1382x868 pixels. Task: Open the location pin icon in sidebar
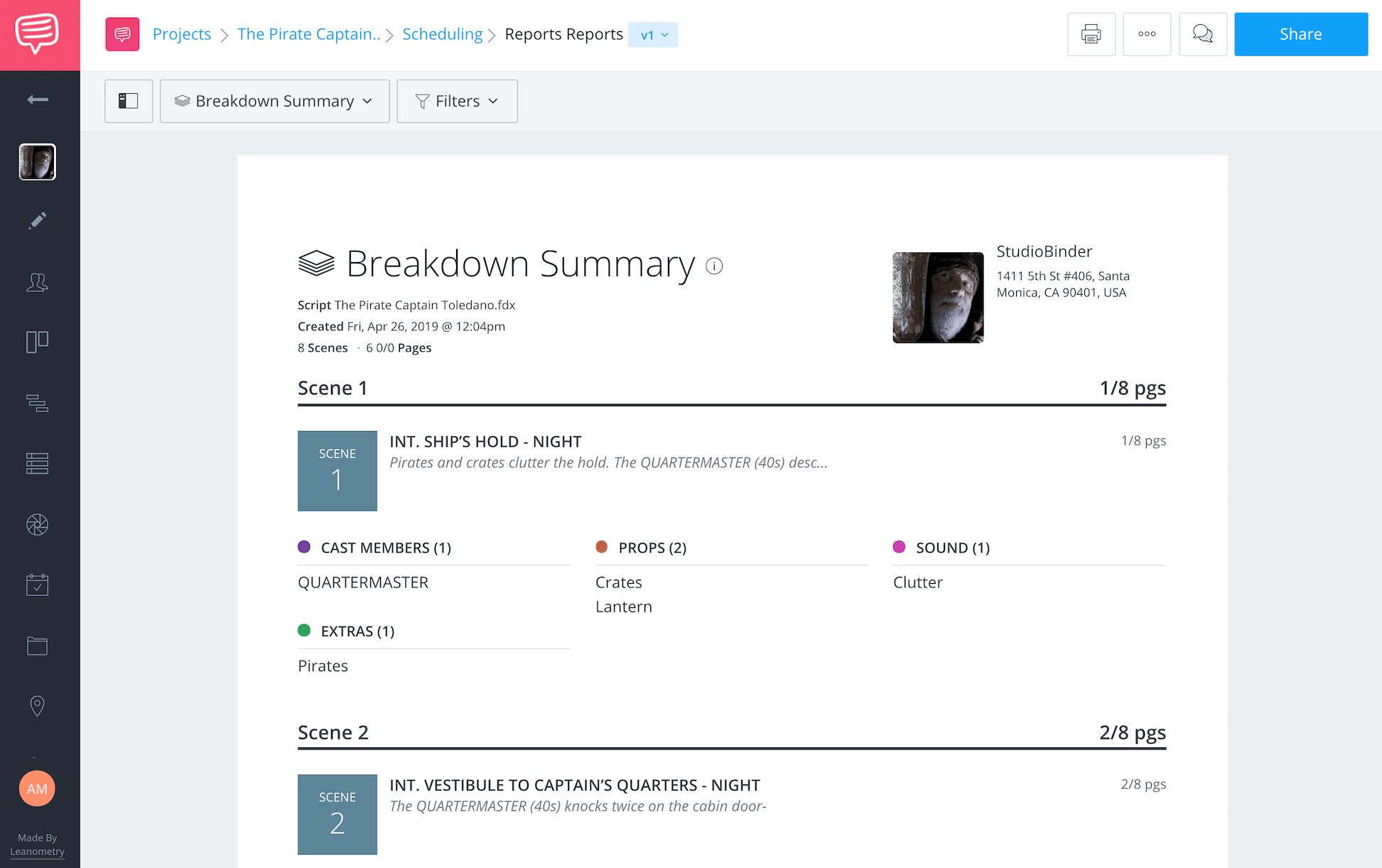coord(38,706)
